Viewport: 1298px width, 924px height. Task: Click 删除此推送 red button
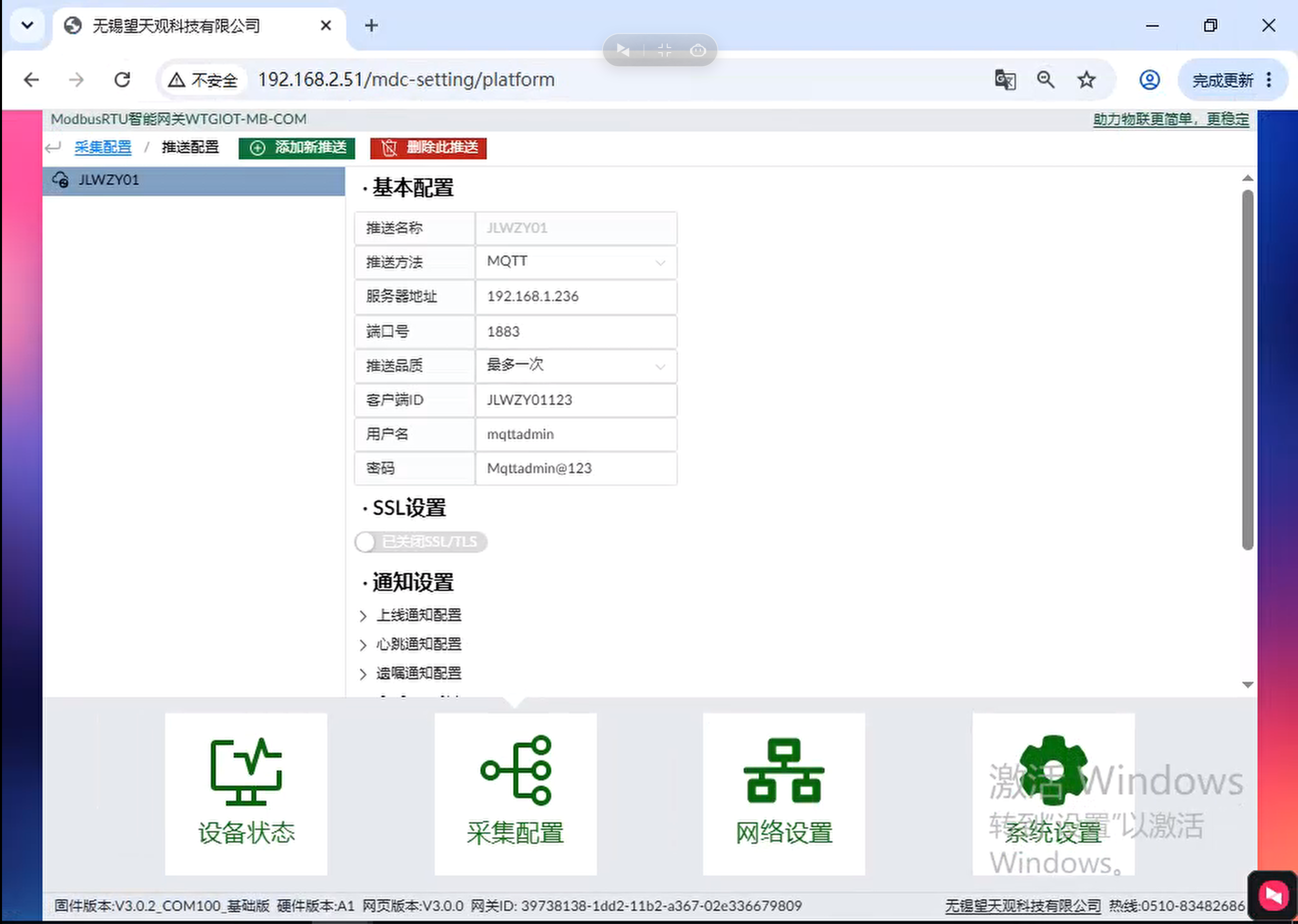point(428,148)
